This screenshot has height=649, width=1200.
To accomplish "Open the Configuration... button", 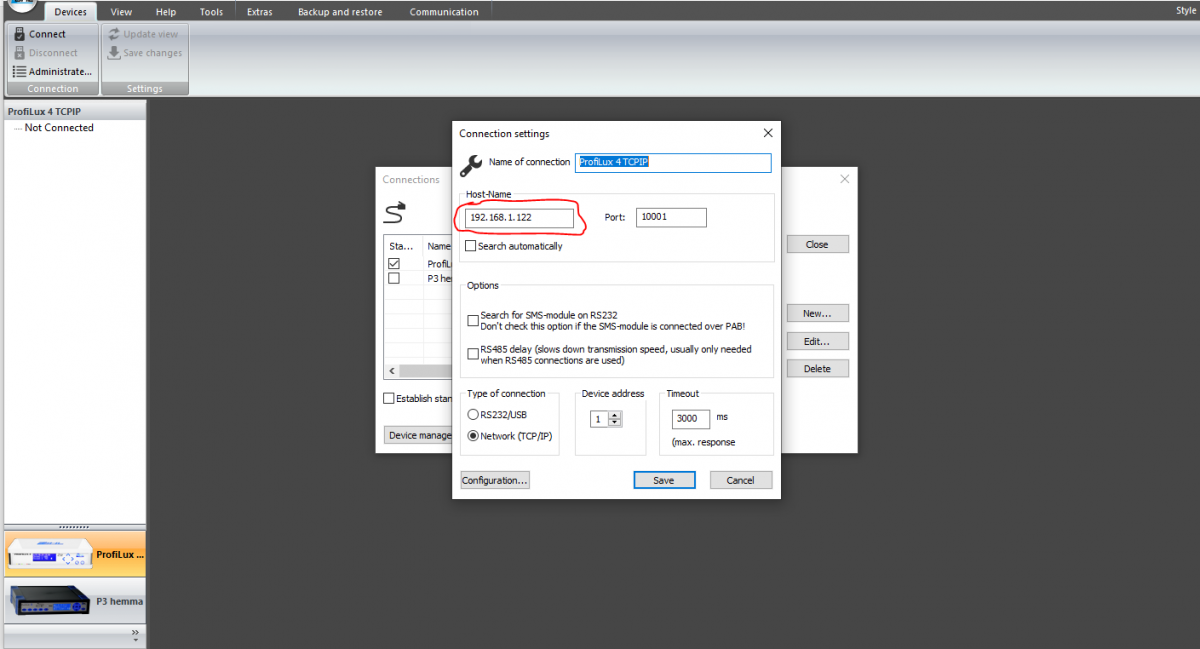I will point(494,480).
